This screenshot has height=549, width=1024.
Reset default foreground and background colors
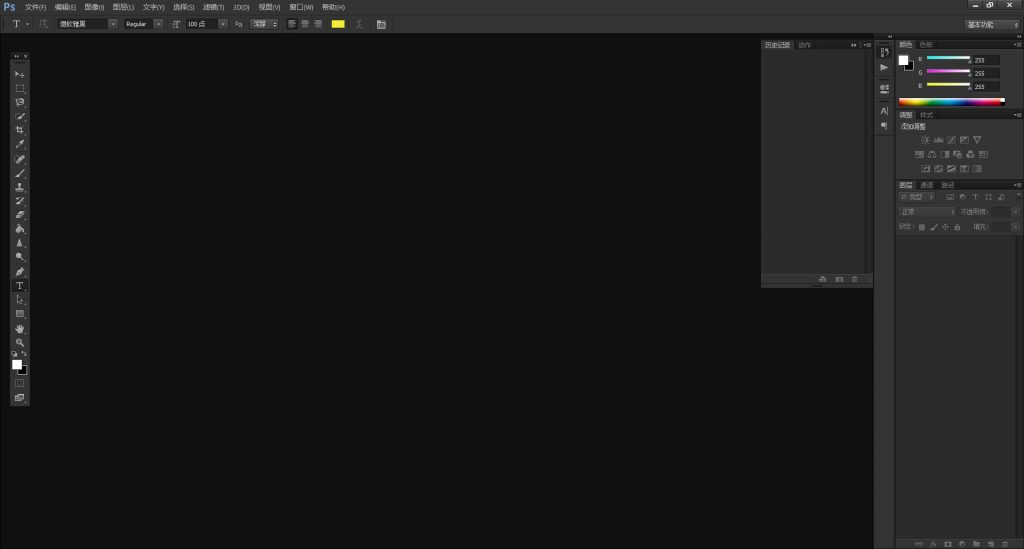pos(14,354)
